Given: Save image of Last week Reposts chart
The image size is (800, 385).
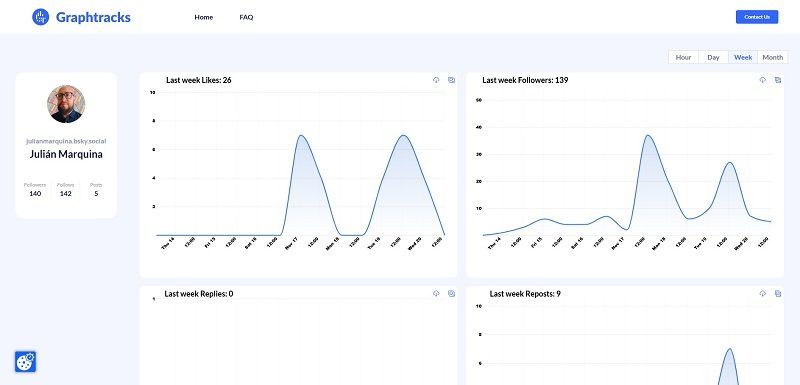Looking at the screenshot, I should click(778, 293).
